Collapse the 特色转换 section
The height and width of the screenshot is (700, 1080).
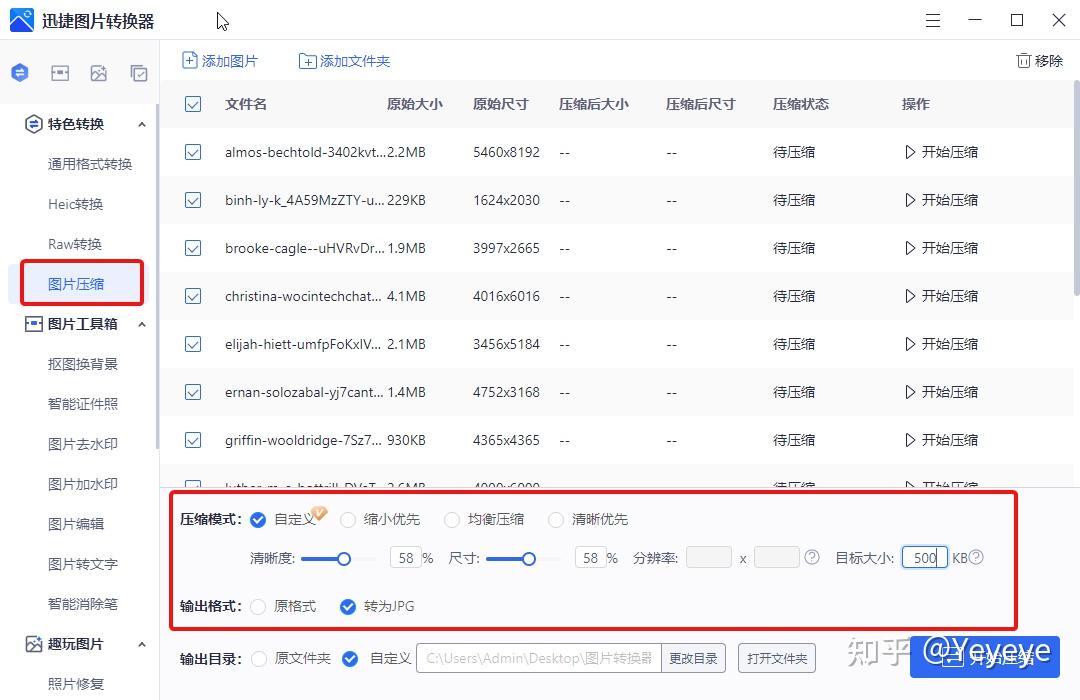coord(142,124)
